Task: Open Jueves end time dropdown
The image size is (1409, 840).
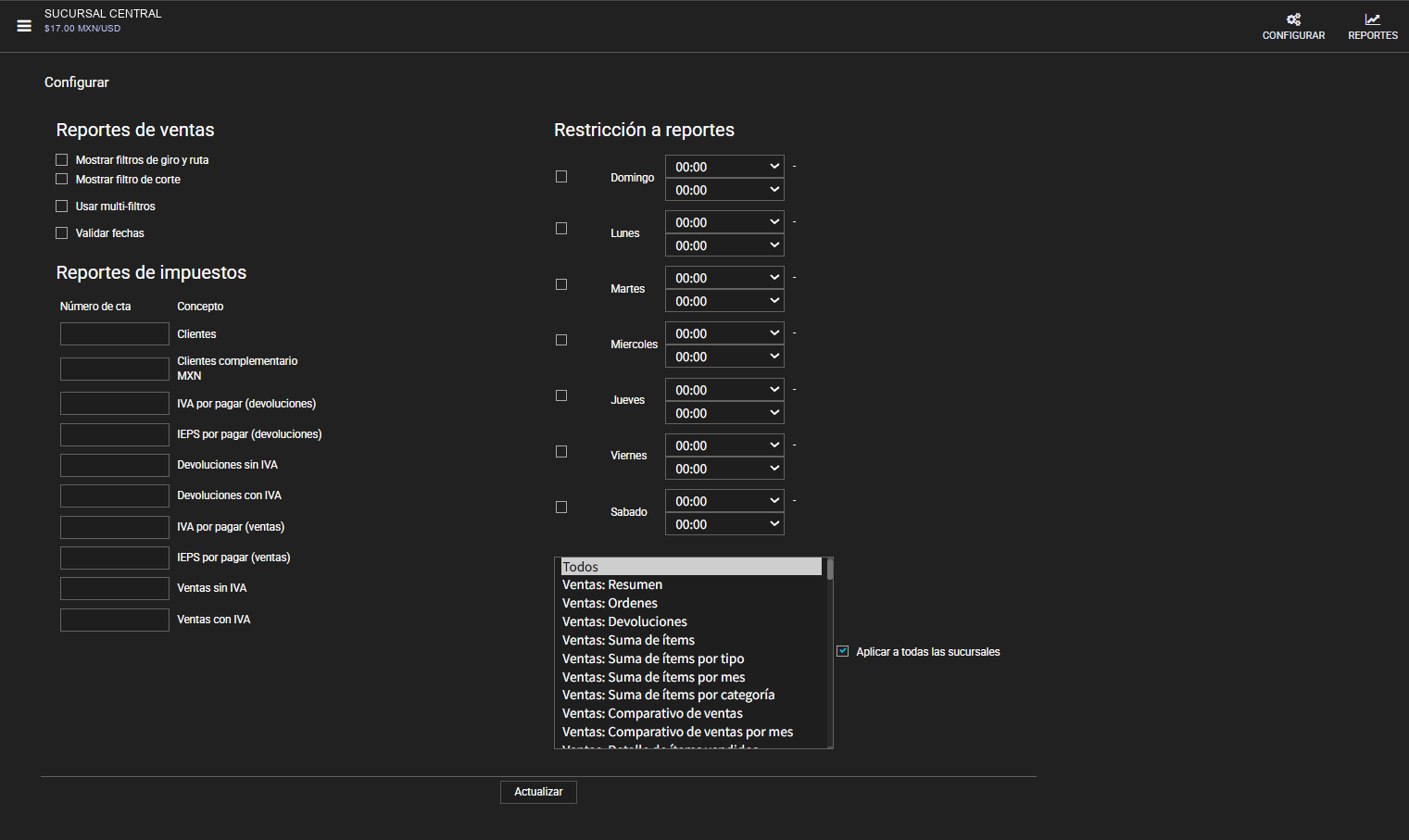Action: [724, 413]
